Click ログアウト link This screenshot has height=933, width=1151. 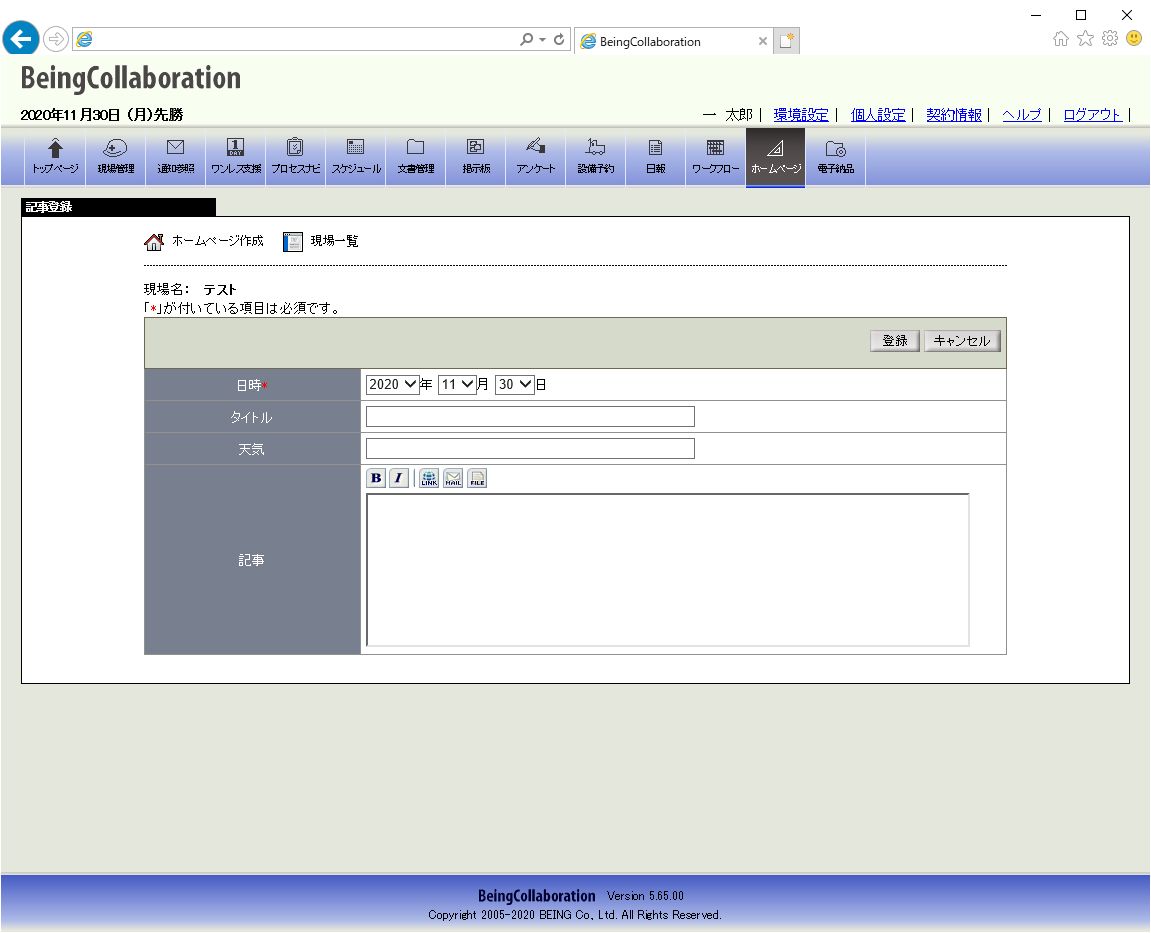tap(1092, 115)
